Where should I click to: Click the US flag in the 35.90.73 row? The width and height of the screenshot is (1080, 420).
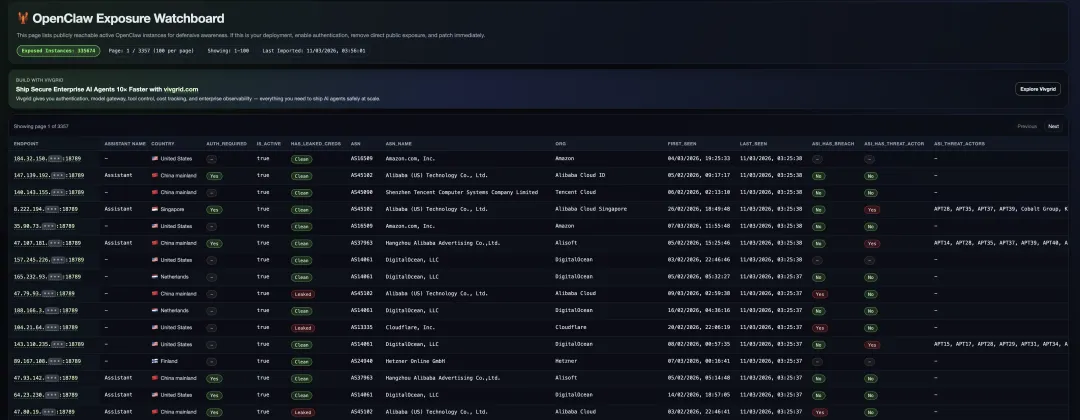coord(155,226)
